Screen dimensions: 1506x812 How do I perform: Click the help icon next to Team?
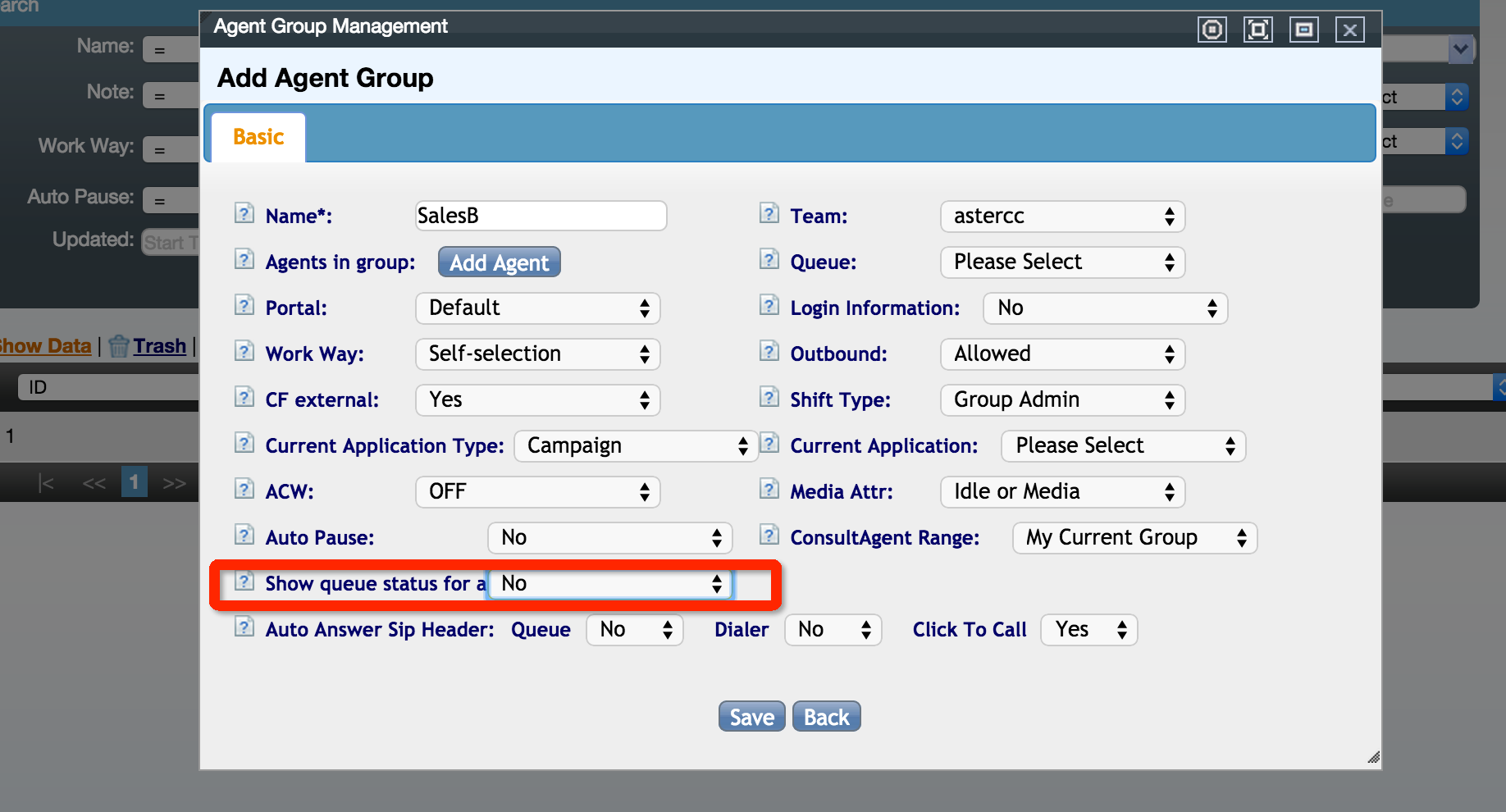pyautogui.click(x=769, y=214)
